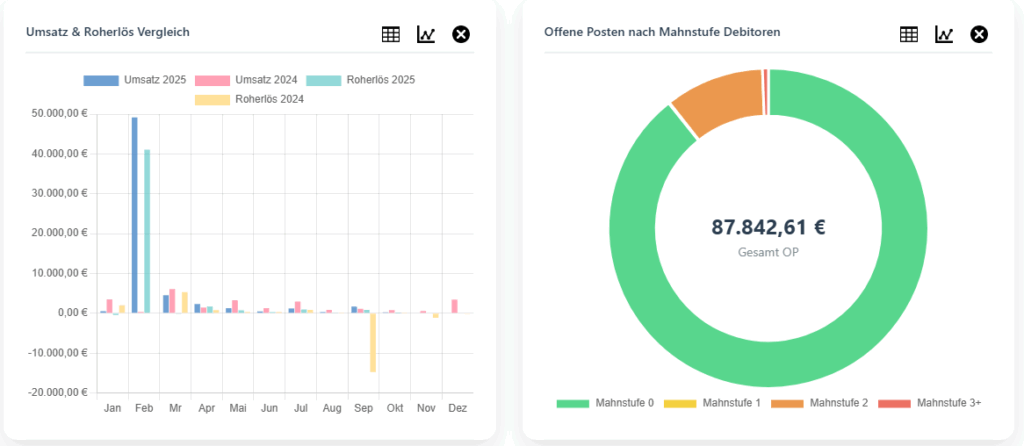The image size is (1024, 446).
Task: Close the Offene Posten nach Mahnstufe widget
Action: [979, 35]
